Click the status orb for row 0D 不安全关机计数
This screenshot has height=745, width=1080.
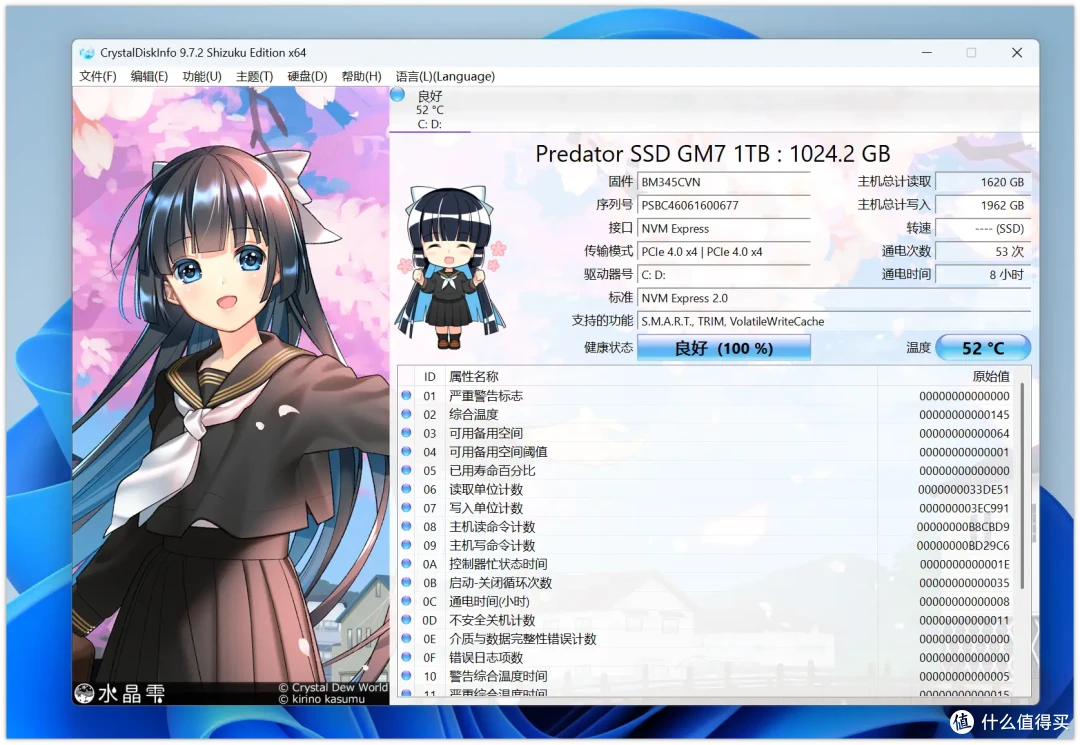(406, 620)
